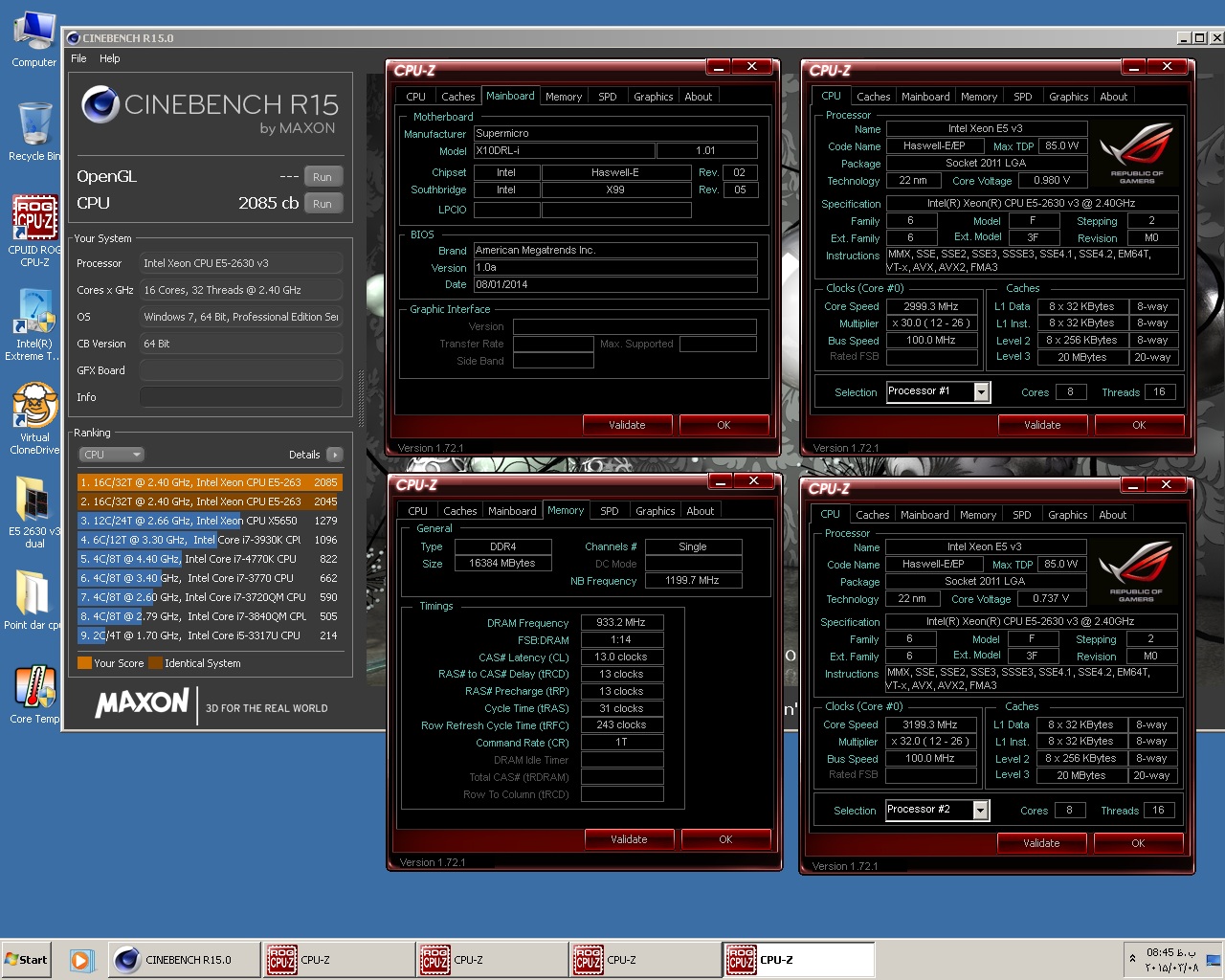Switch to Caches tab in Mainboard CPU-Z window
This screenshot has height=980, width=1225.
tap(457, 97)
